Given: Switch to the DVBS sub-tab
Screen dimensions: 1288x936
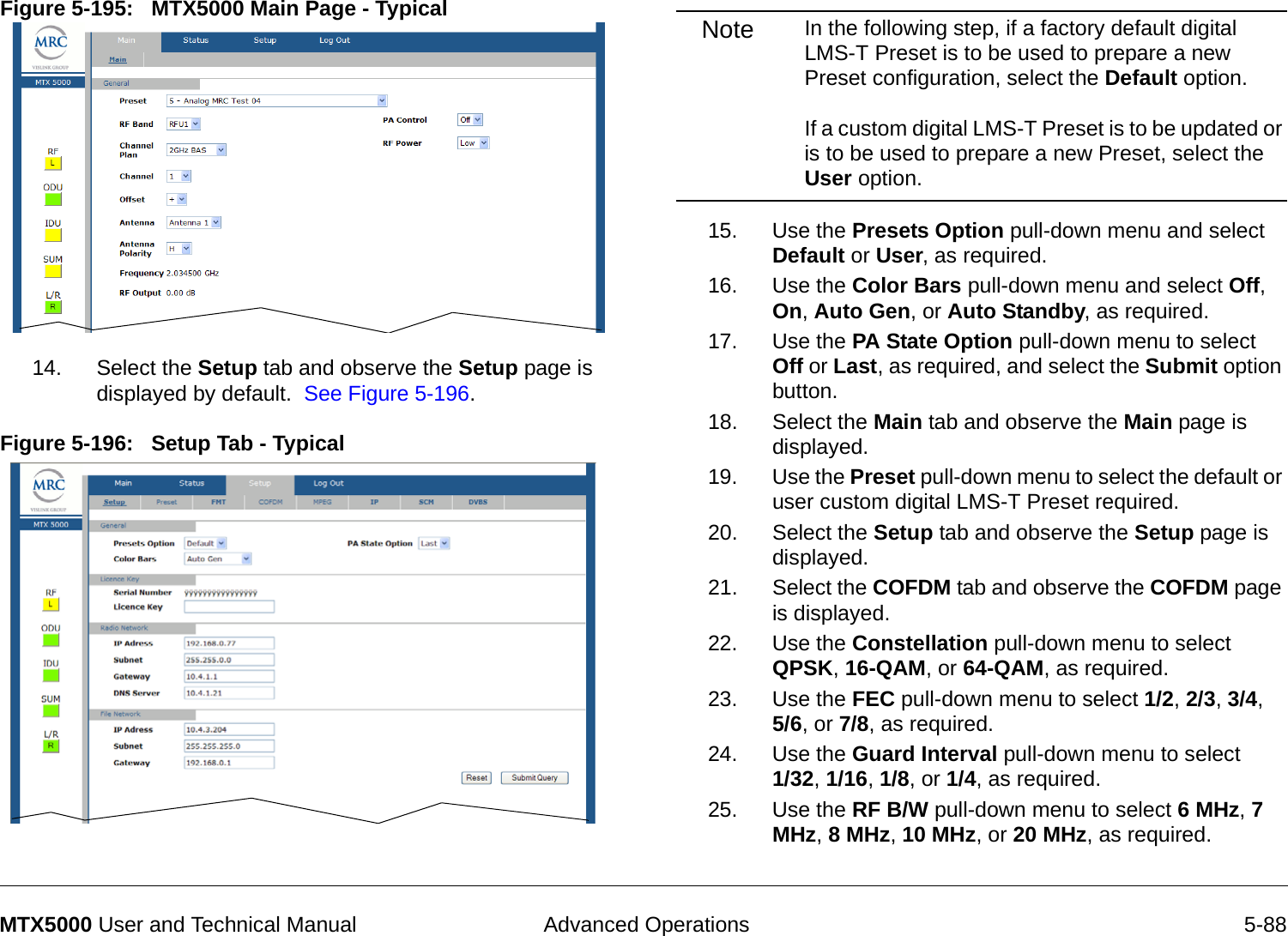Looking at the screenshot, I should [478, 502].
